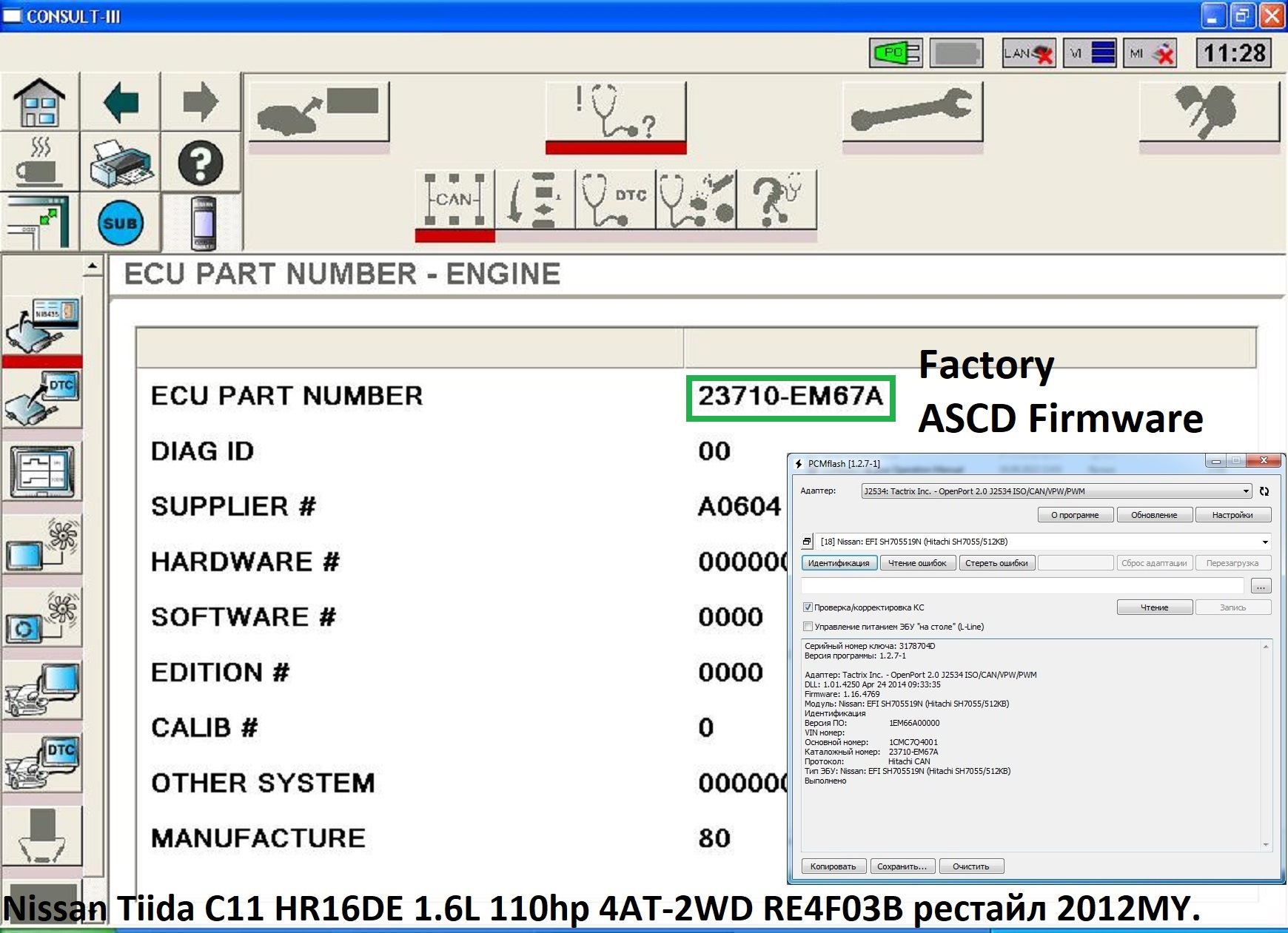Click the Настройки button
Screen dimensions: 1288x933
click(1232, 515)
